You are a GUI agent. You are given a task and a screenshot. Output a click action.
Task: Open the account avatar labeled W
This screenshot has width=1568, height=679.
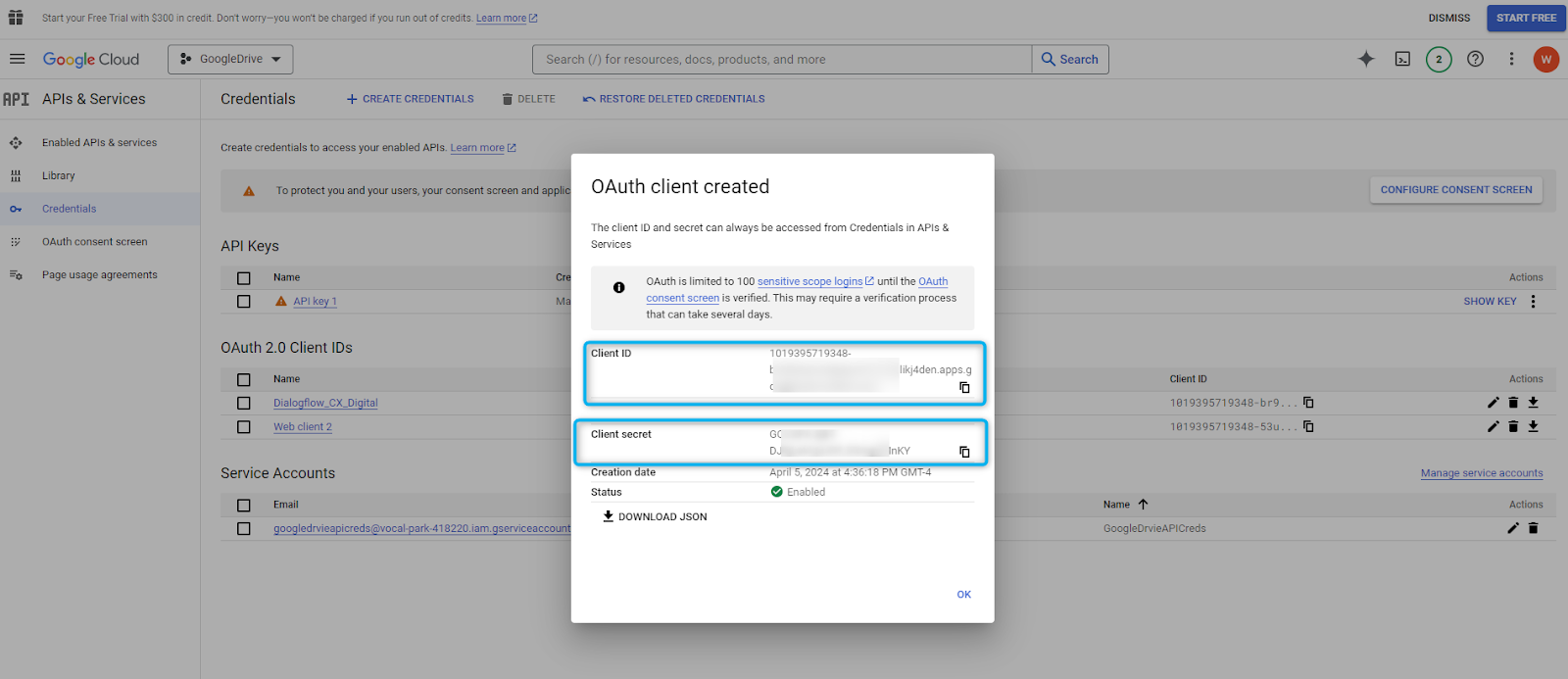(1546, 59)
